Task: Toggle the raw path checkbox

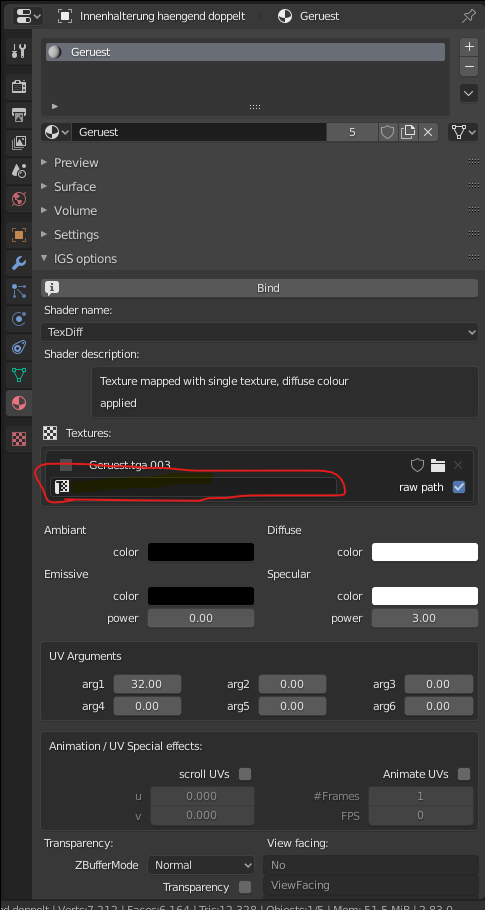Action: pos(459,487)
